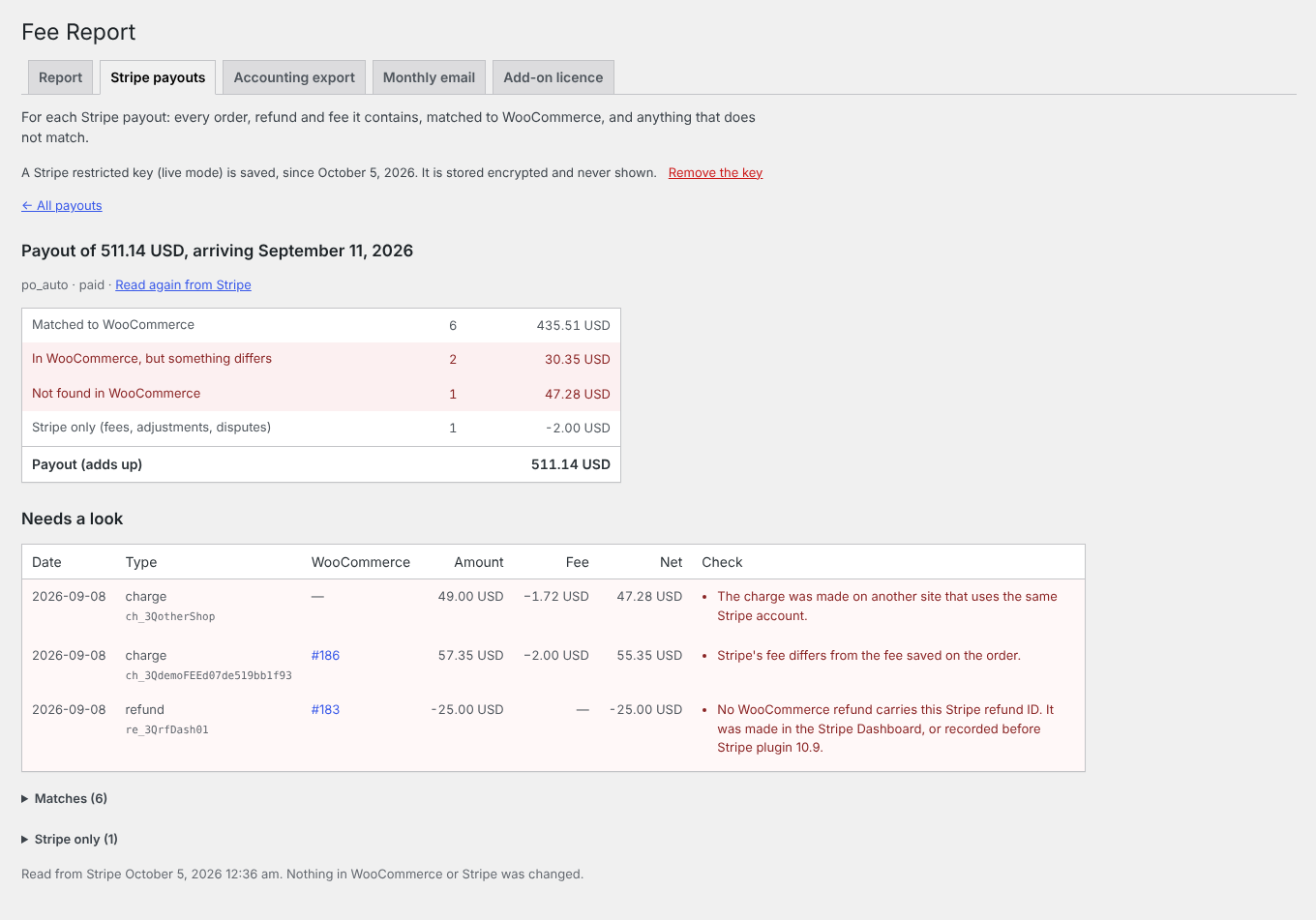
Task: Expand the Stripe only (1) section
Action: click(70, 840)
